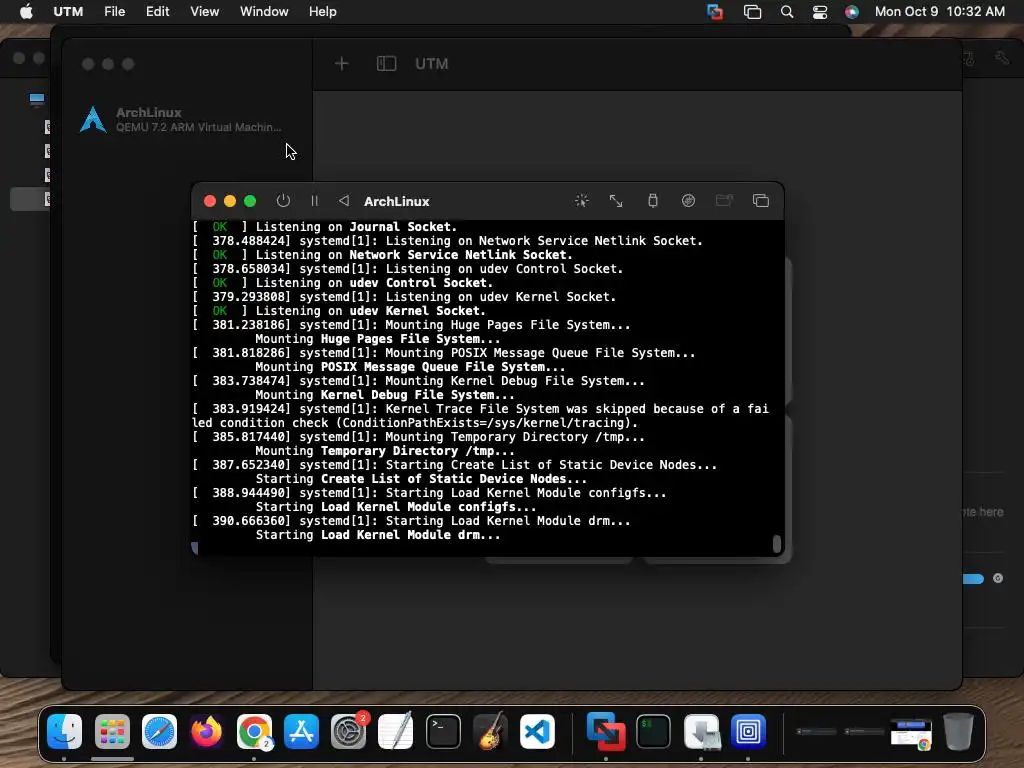
Task: Click the ArchLinux window title text
Action: 396,201
